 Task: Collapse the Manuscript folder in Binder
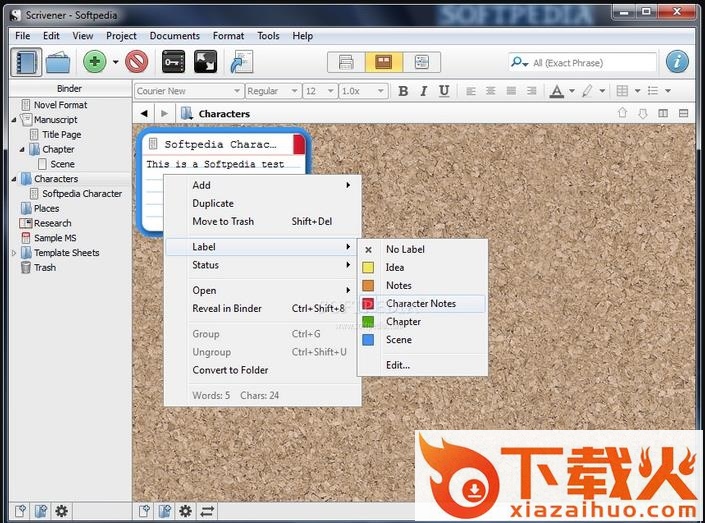tap(15, 120)
